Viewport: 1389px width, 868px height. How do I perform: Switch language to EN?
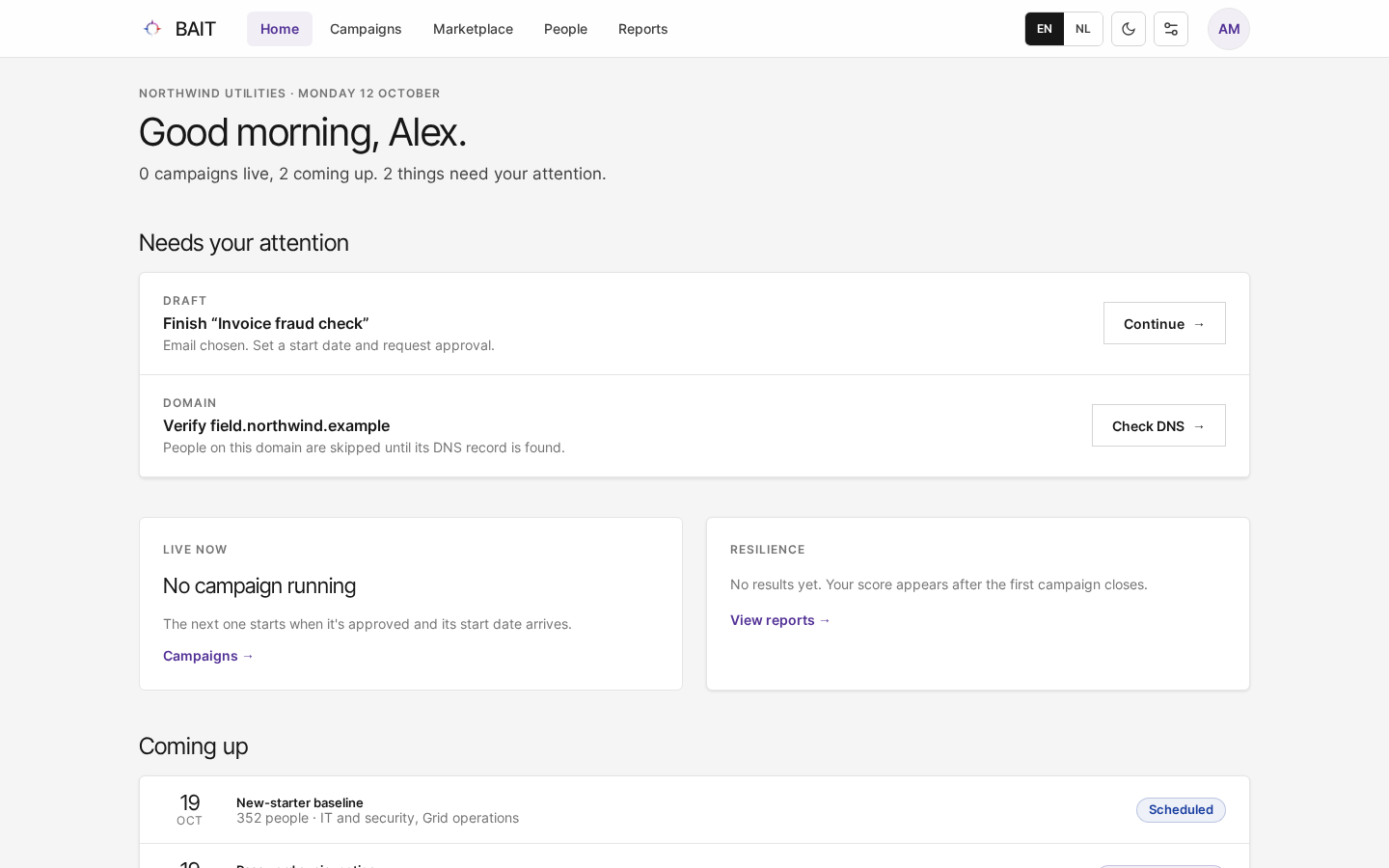point(1045,29)
